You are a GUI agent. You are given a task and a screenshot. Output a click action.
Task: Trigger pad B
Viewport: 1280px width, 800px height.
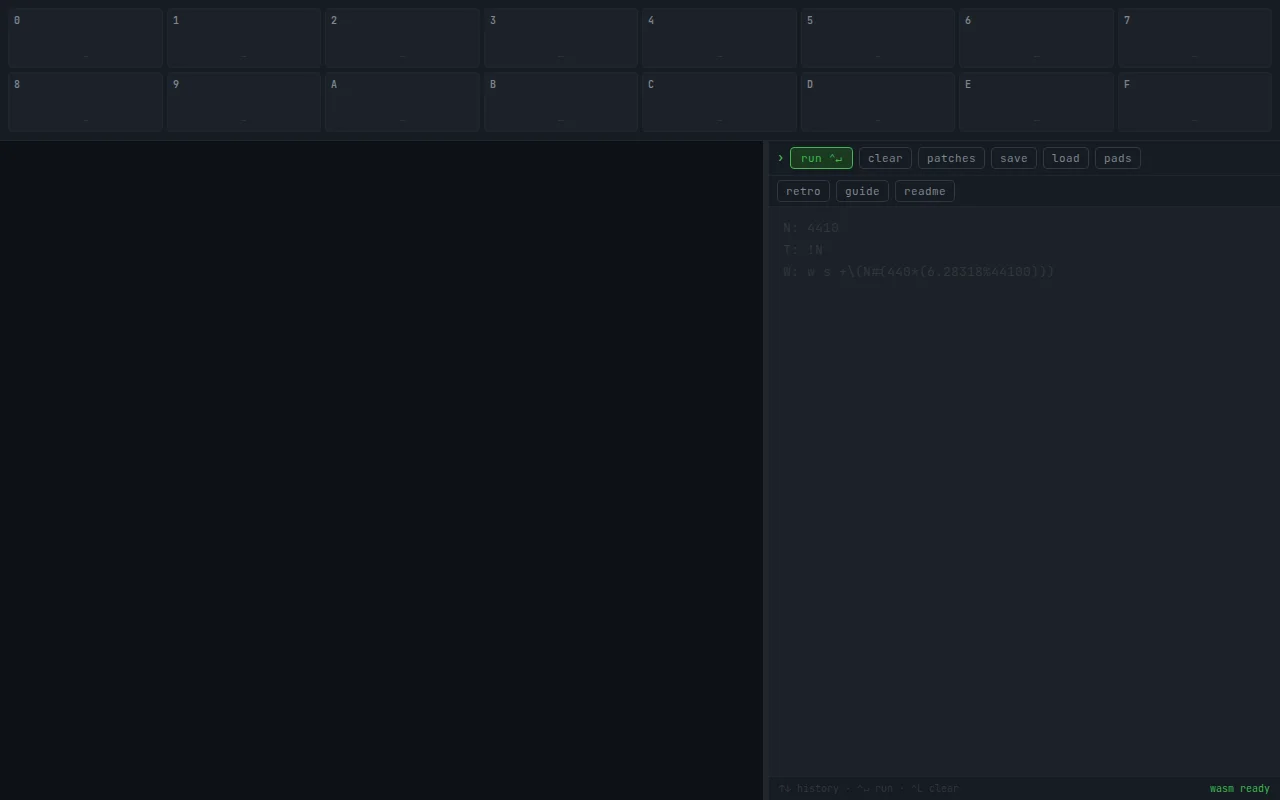tap(561, 102)
